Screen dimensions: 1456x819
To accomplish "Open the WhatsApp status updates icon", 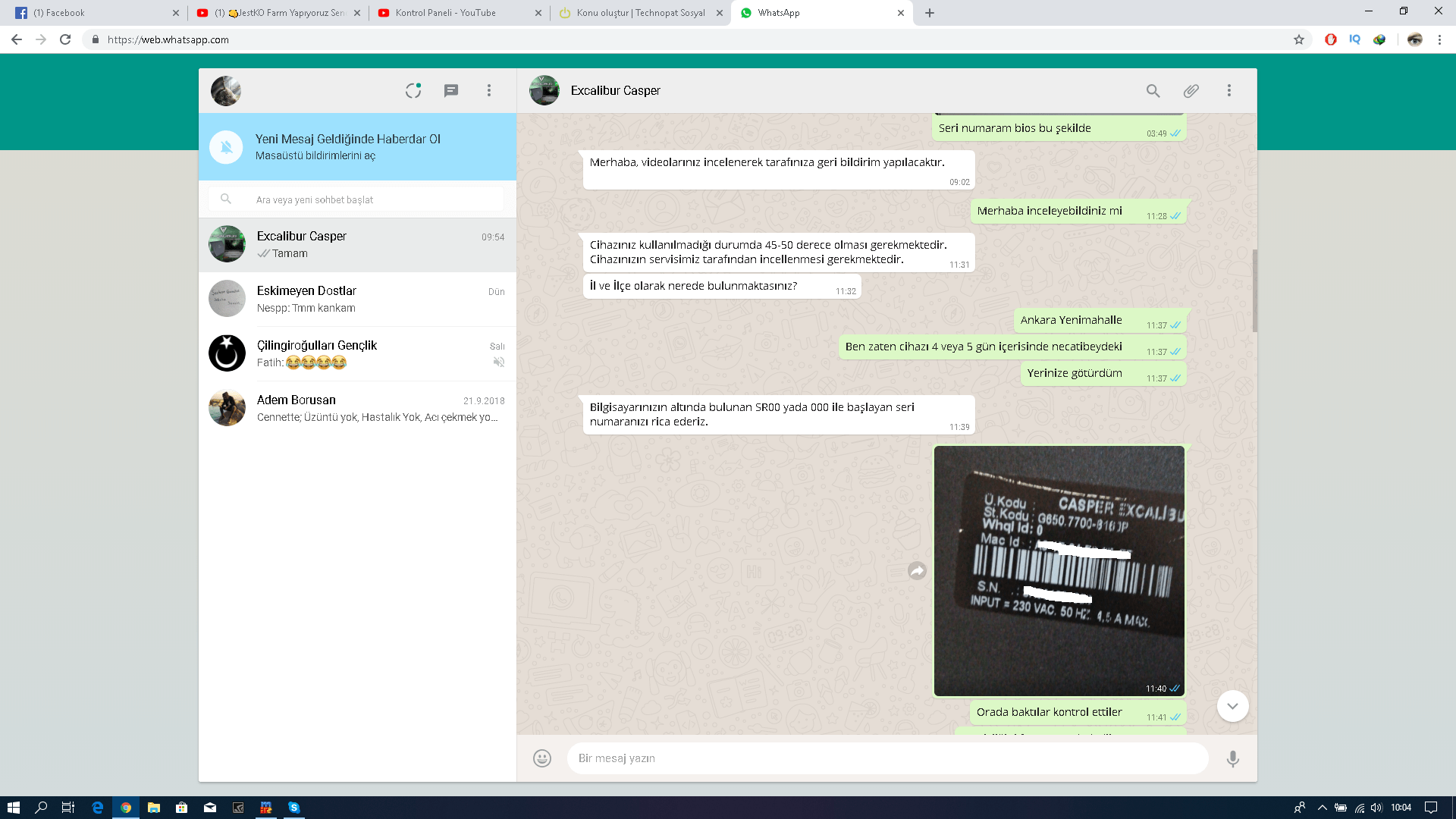I will 413,91.
